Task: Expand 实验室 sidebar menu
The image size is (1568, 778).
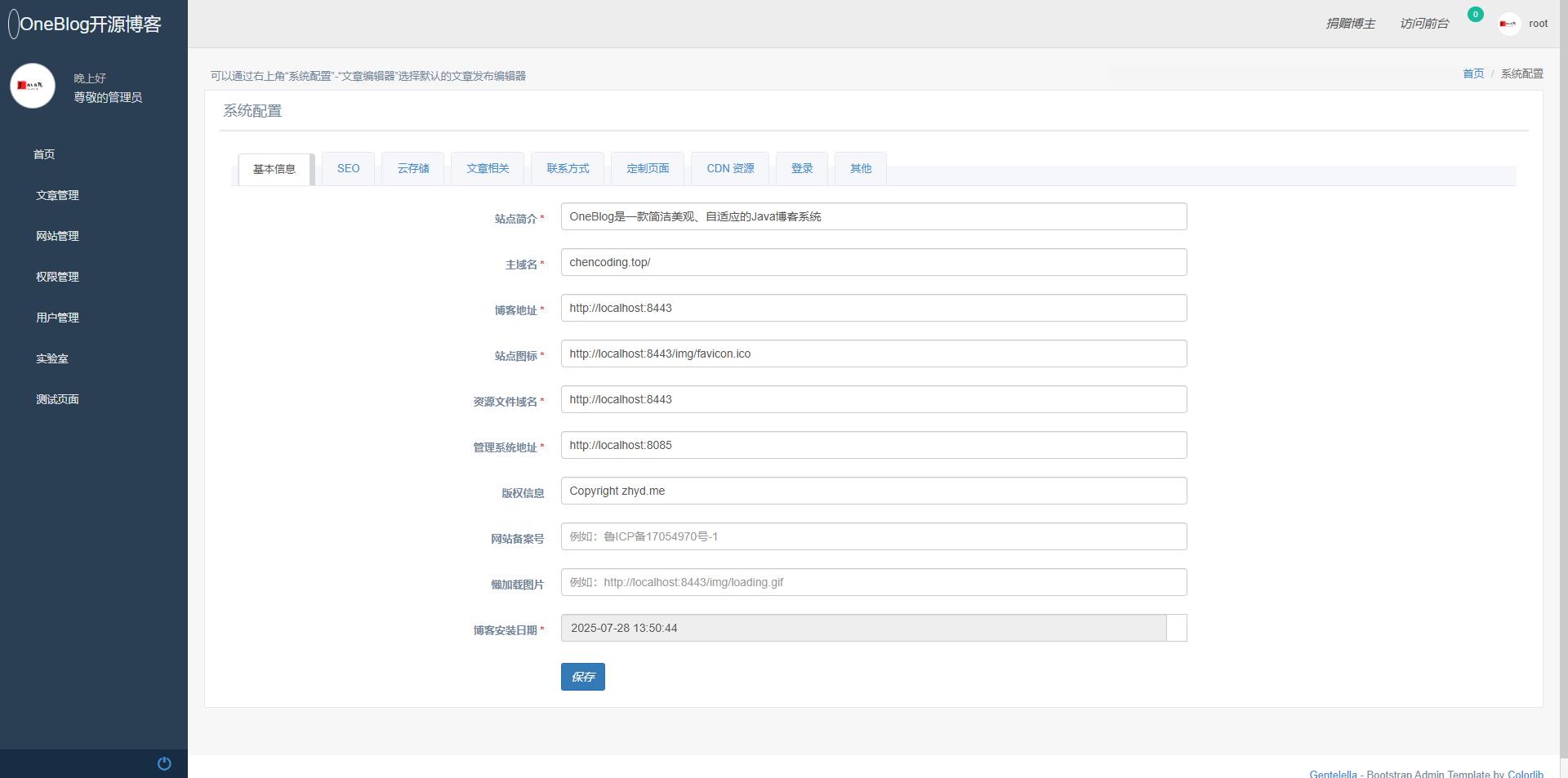Action: click(x=51, y=358)
